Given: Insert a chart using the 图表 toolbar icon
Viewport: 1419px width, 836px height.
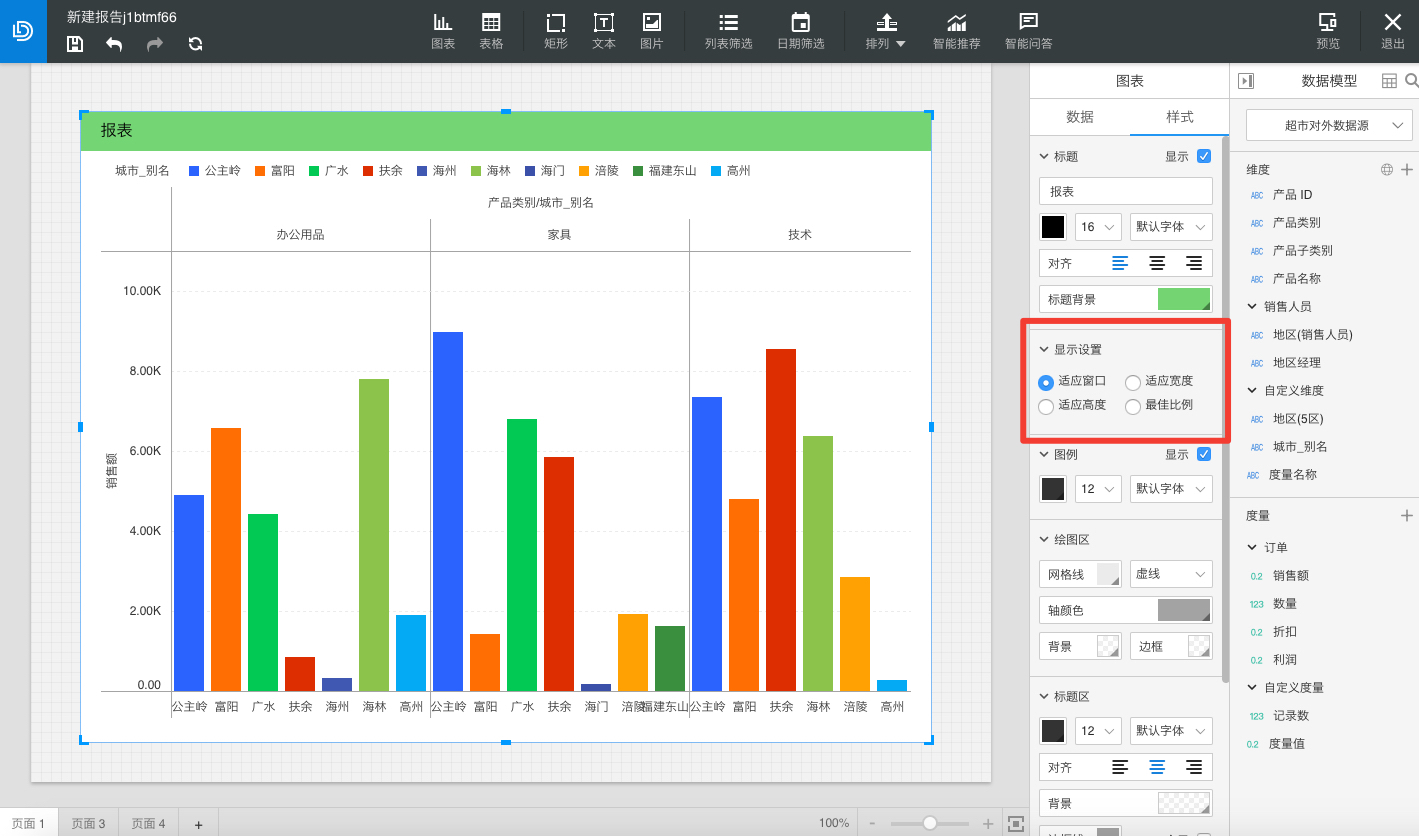Looking at the screenshot, I should tap(443, 31).
